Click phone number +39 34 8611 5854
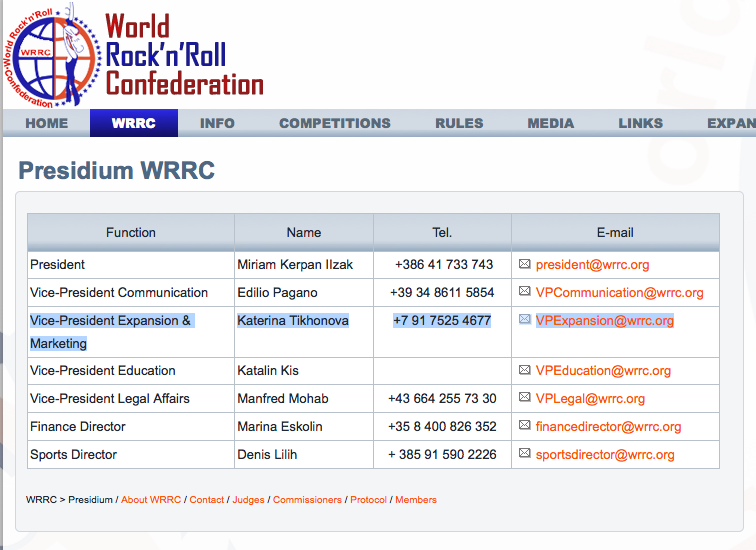Screen dimensions: 756x550 coord(442,293)
